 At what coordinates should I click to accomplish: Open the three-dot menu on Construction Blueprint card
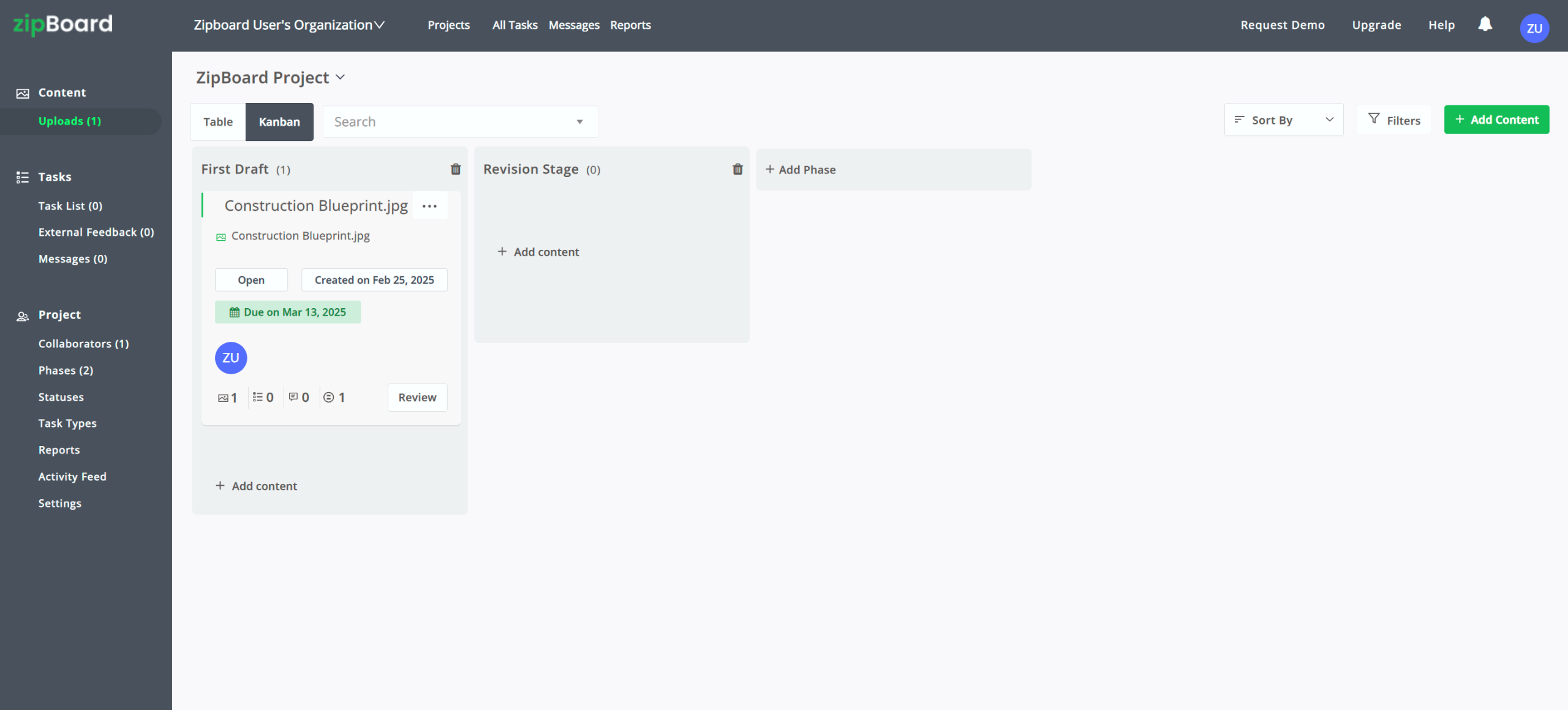point(429,206)
